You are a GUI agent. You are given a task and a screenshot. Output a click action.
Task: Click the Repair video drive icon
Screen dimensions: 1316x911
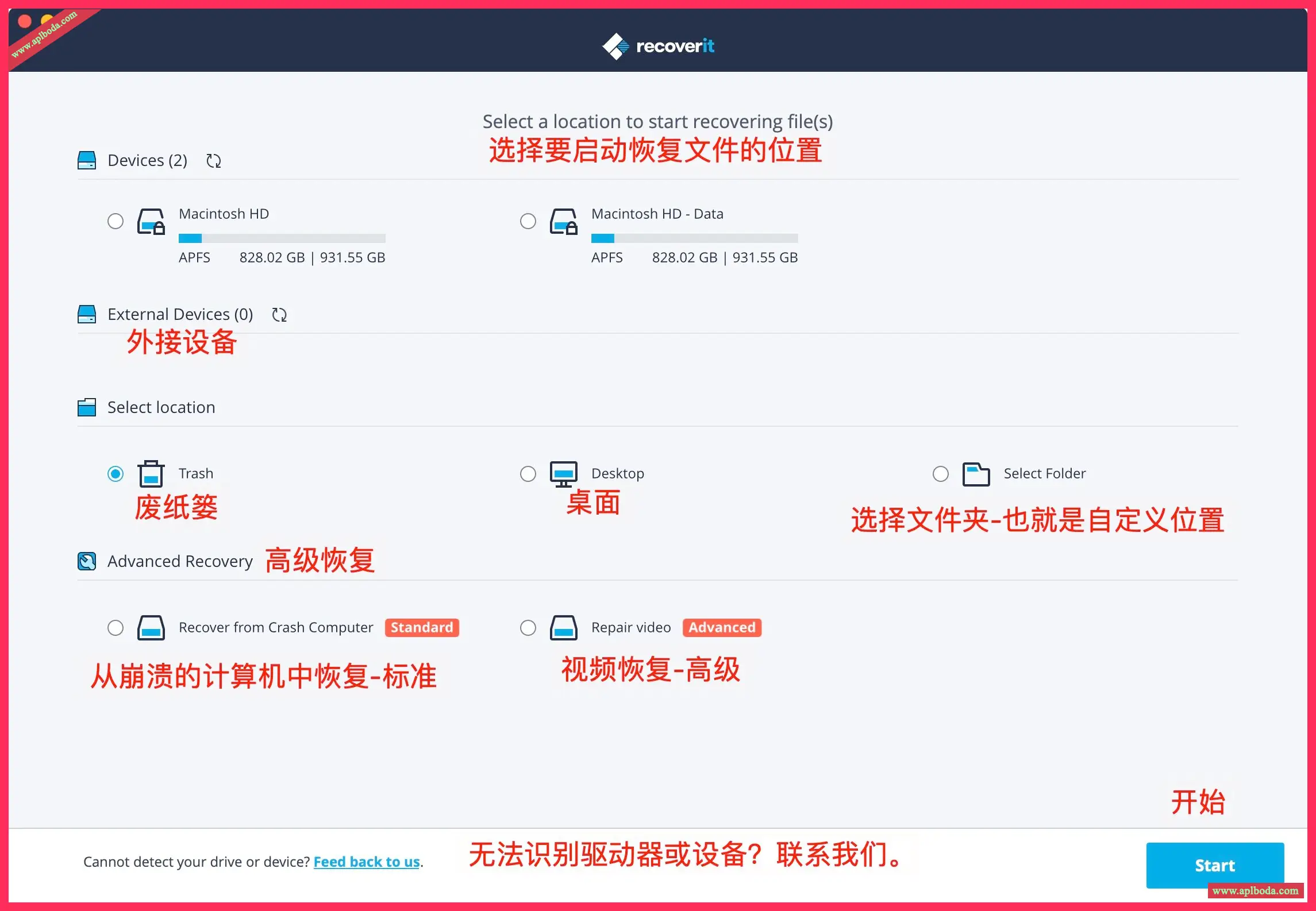(564, 628)
